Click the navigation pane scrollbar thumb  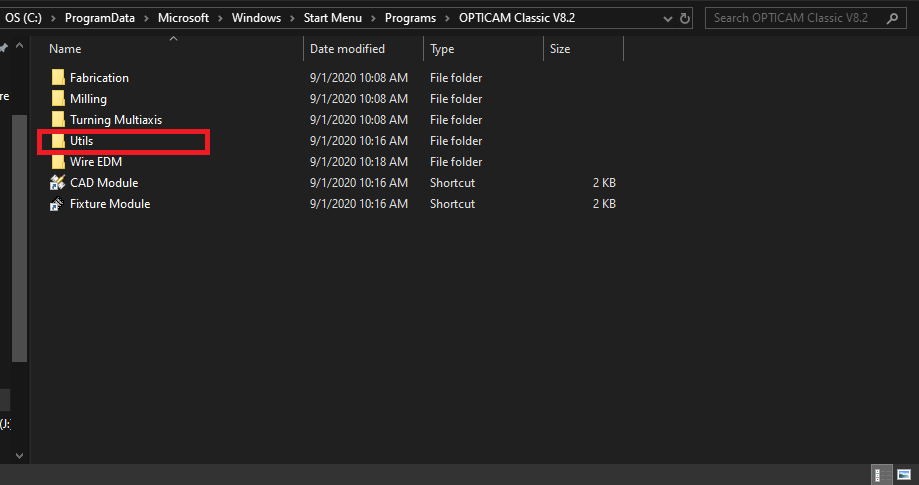click(19, 238)
